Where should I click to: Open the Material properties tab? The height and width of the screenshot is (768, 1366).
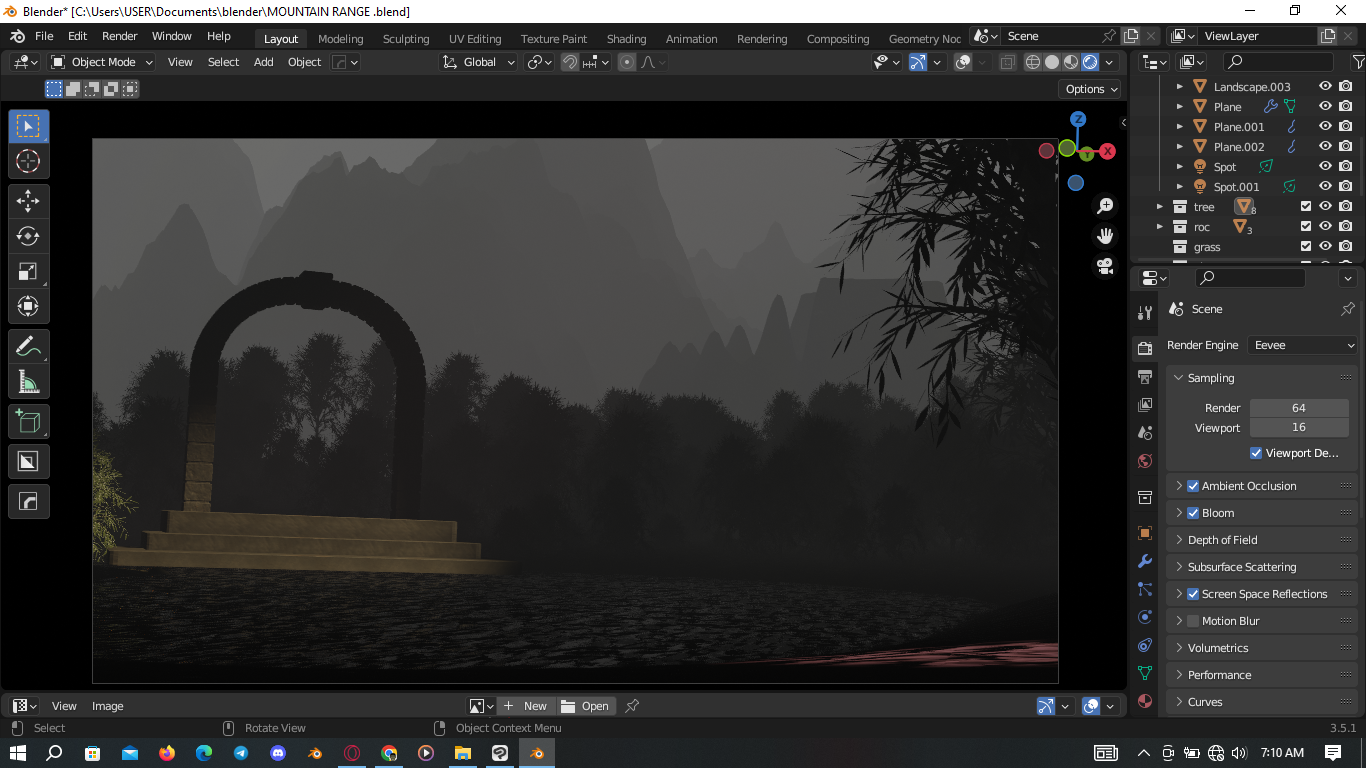[x=1145, y=701]
